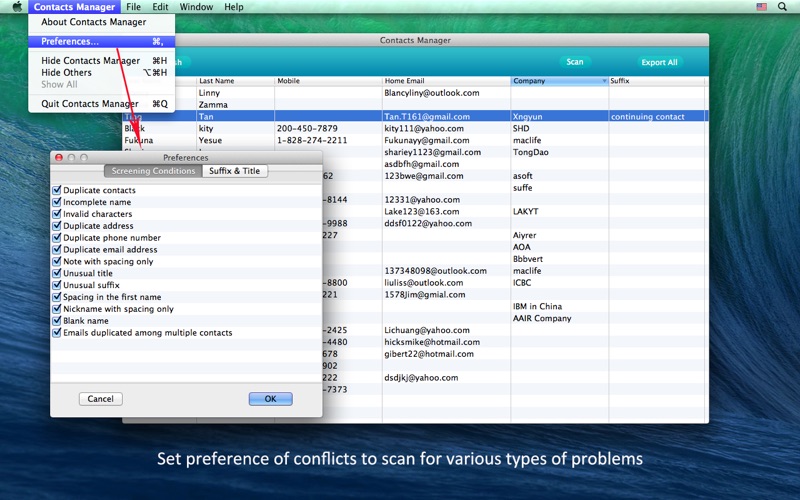Screen dimensions: 800x500
Task: Click ICBC company cell
Action: click(521, 282)
